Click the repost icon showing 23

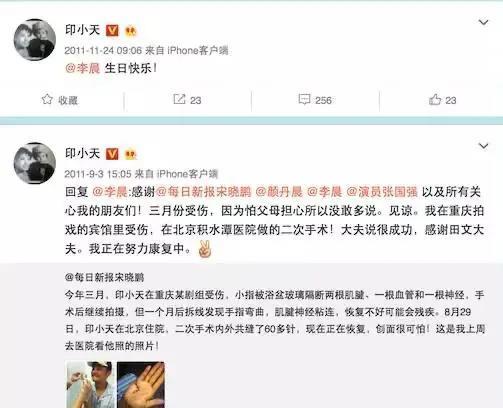coord(179,99)
